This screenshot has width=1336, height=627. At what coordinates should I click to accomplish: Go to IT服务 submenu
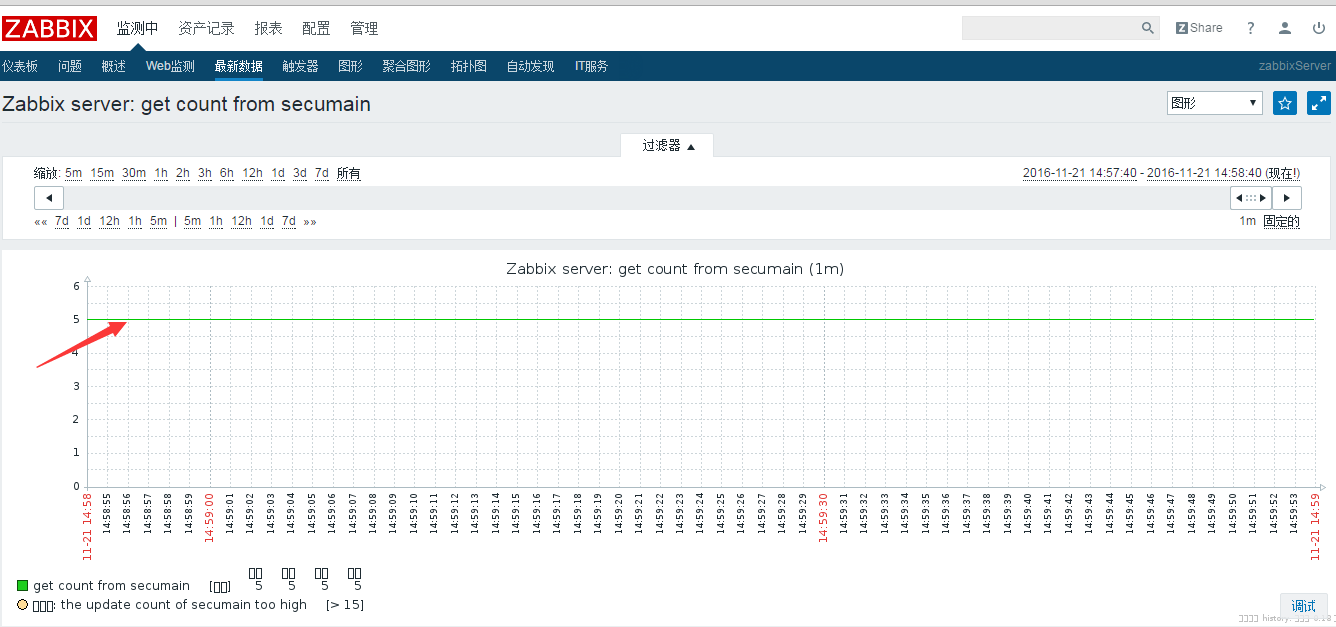click(591, 66)
